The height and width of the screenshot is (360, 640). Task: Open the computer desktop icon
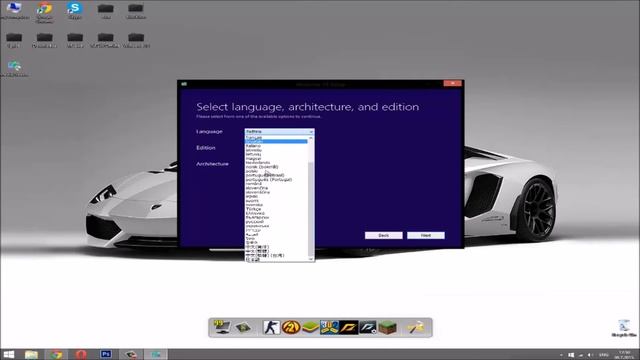[x=14, y=11]
